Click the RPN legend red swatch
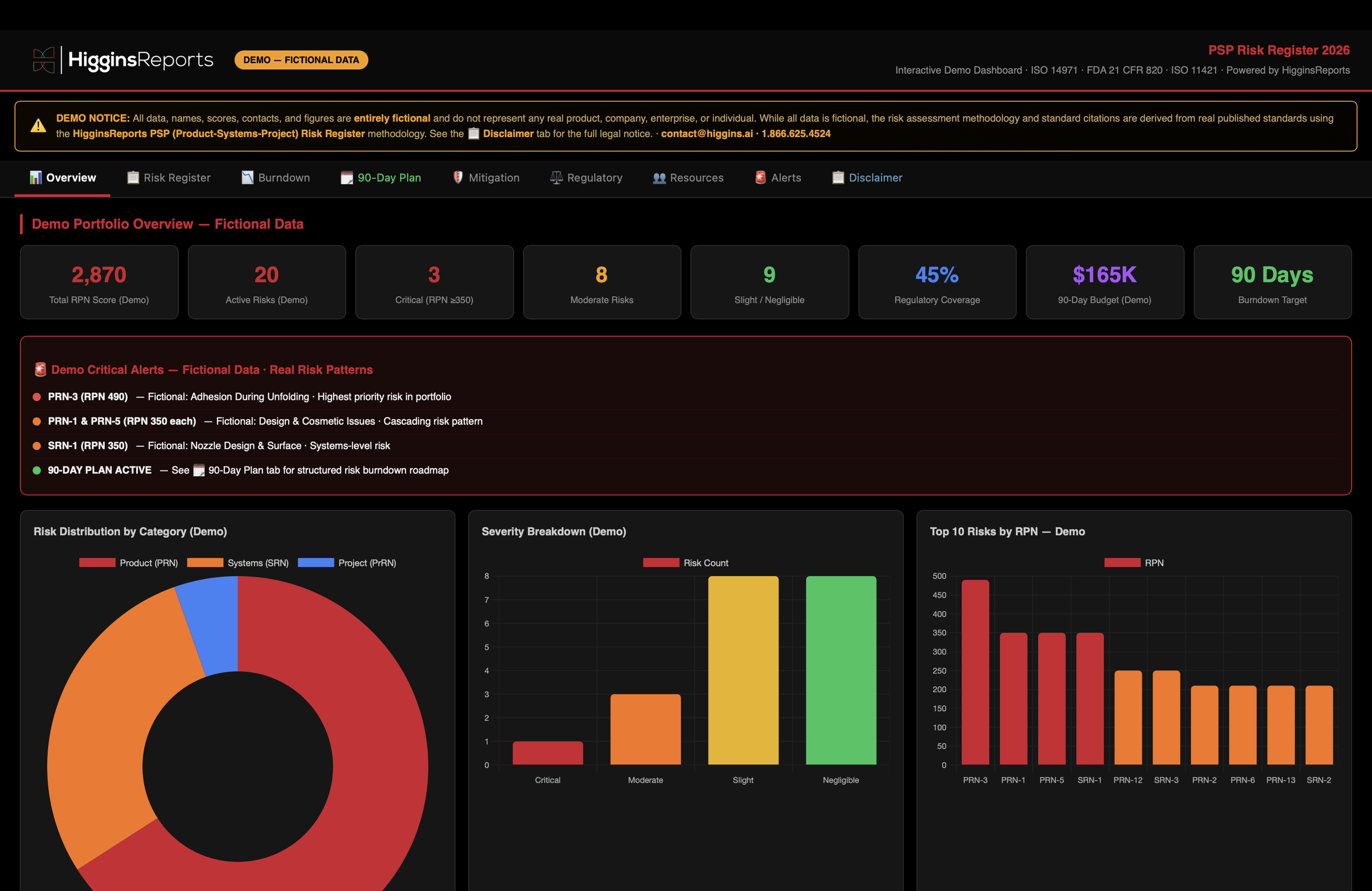Image resolution: width=1372 pixels, height=891 pixels. click(x=1122, y=562)
